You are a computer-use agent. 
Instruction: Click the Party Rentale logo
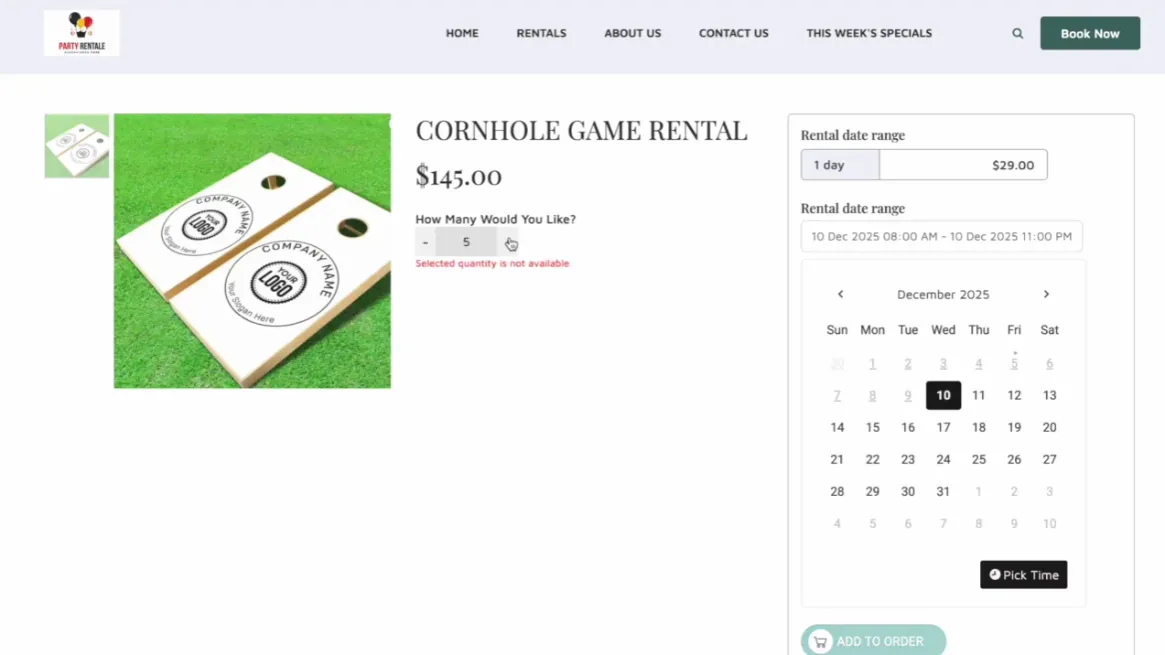81,33
